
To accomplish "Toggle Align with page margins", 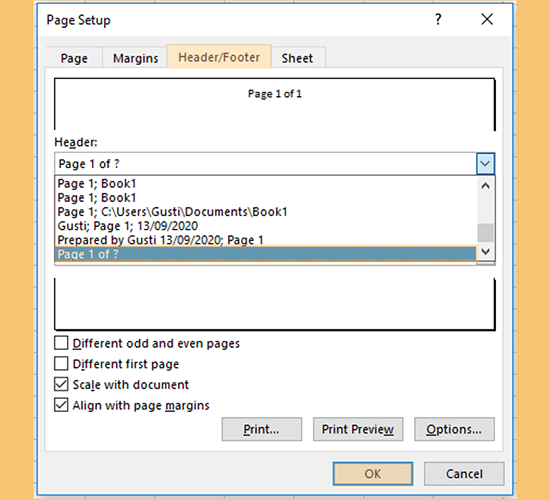I will [61, 405].
